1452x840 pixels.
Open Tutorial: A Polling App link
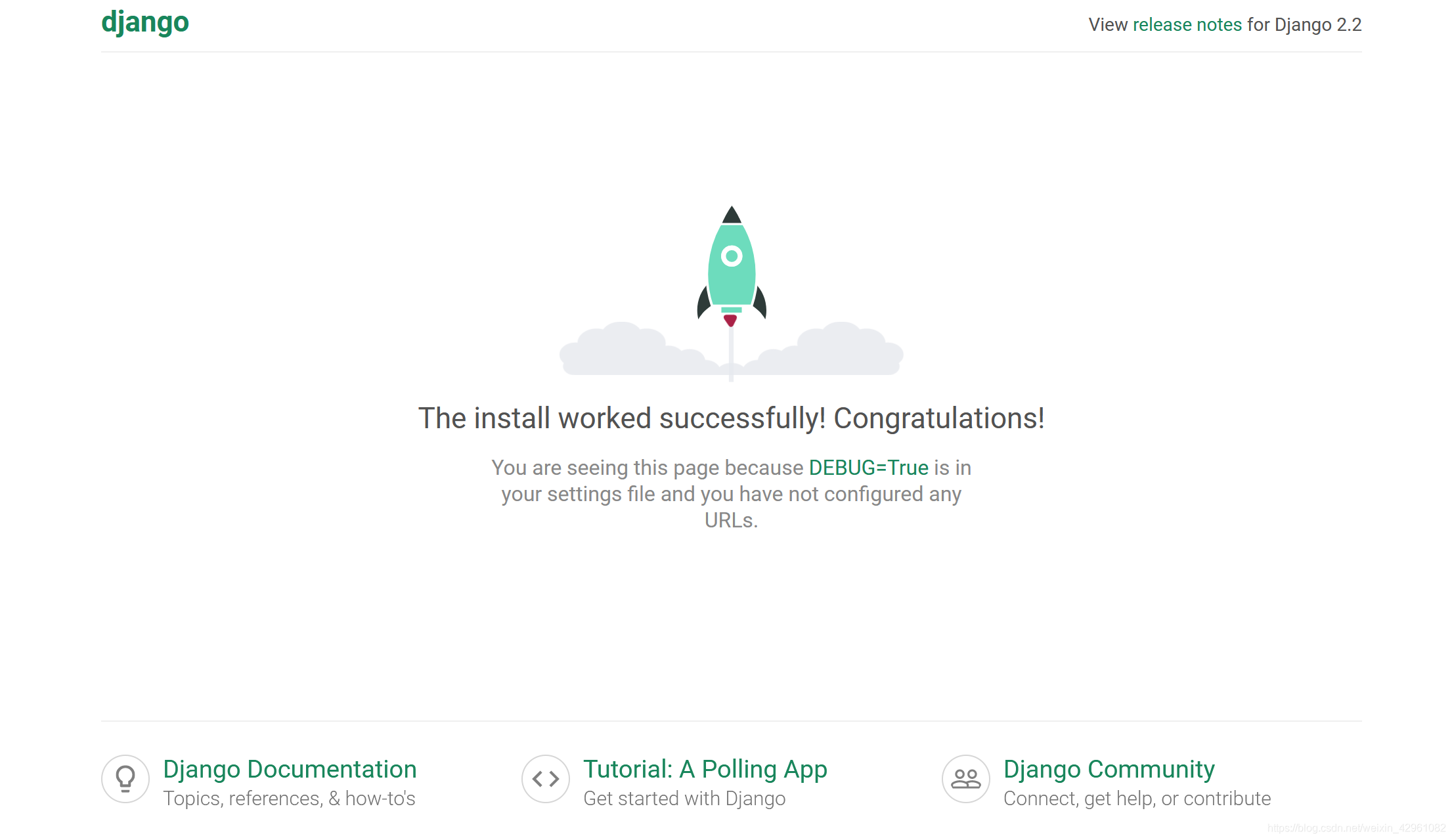(x=705, y=770)
